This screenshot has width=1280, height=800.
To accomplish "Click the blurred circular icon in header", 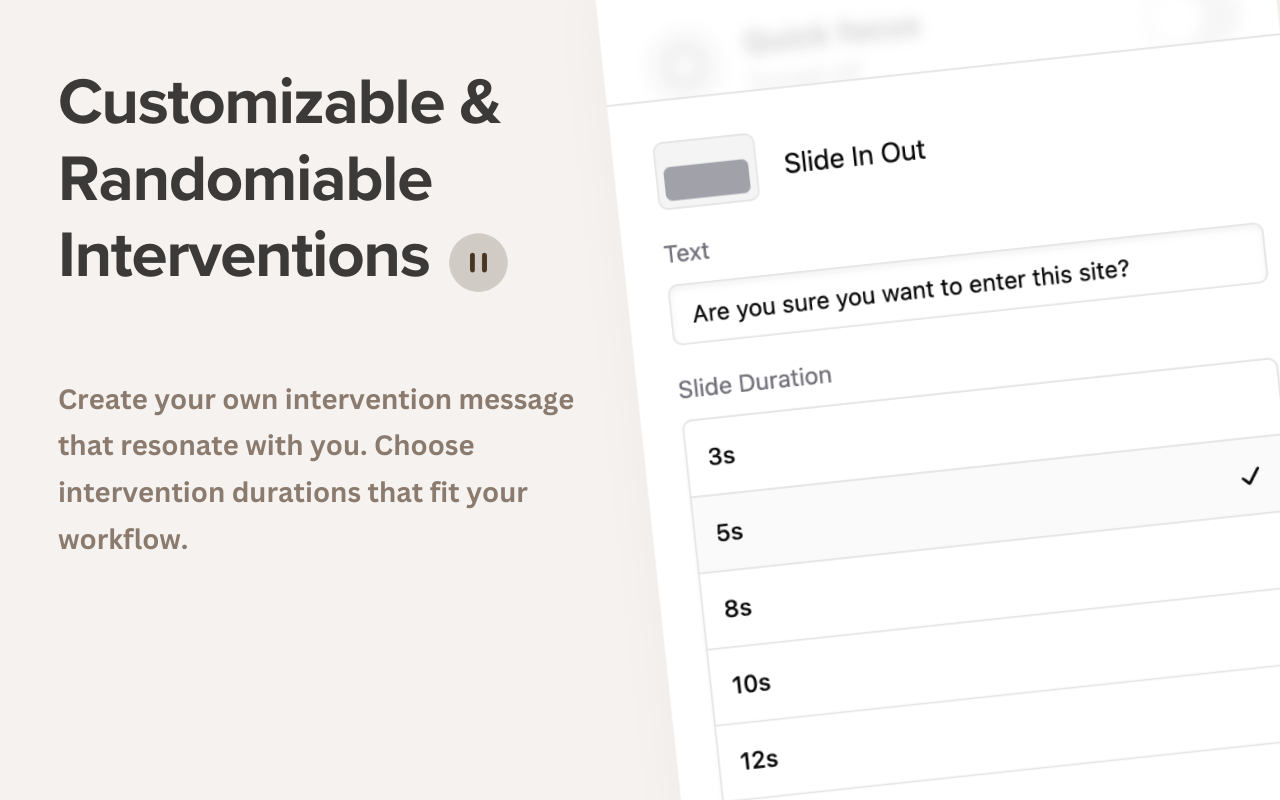I will tap(684, 65).
